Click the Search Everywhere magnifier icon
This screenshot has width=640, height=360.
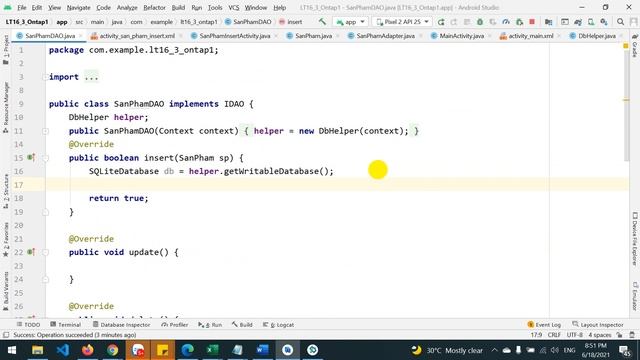(620, 22)
